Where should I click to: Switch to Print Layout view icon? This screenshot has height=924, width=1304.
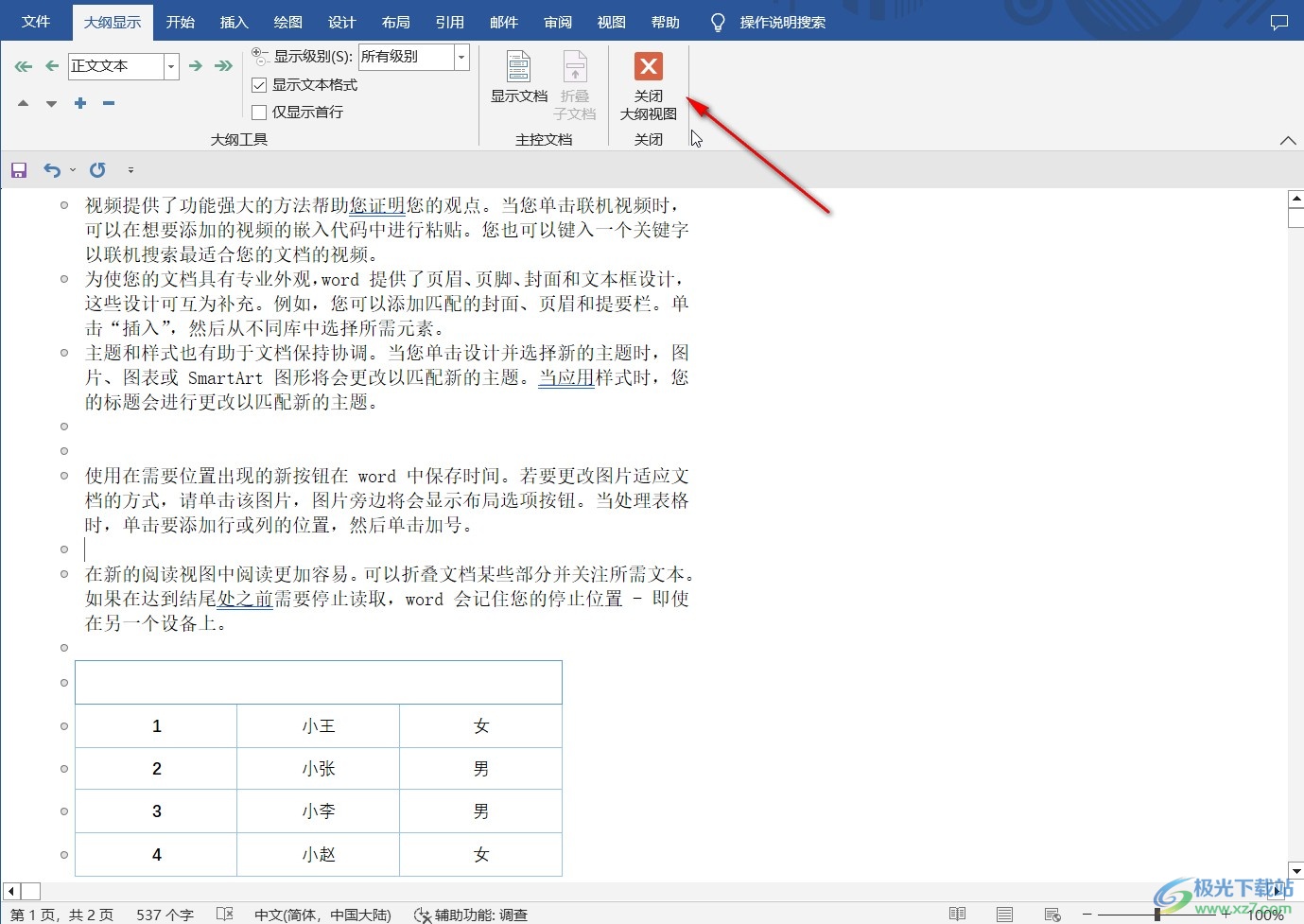(1005, 915)
